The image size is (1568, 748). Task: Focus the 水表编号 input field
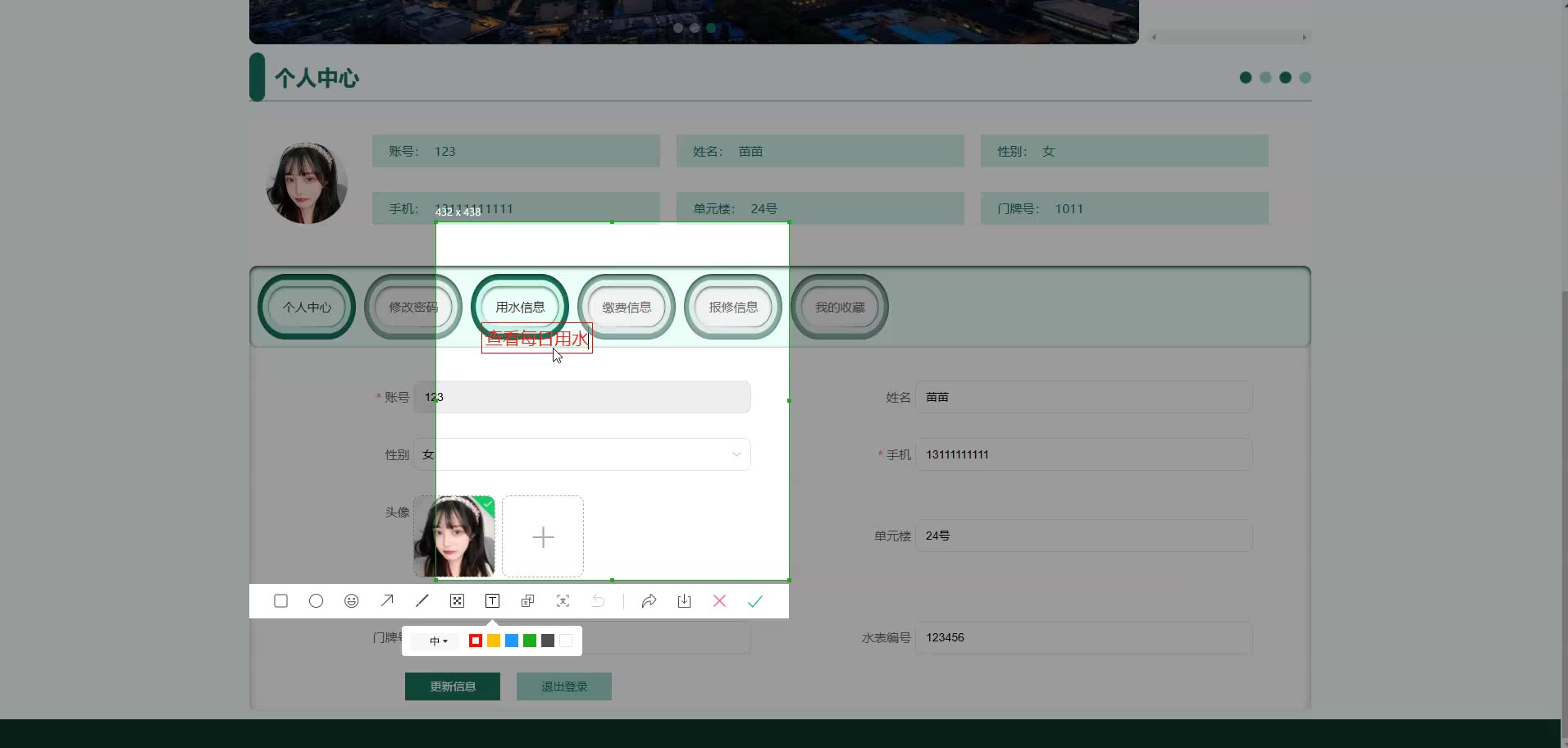pos(1084,637)
